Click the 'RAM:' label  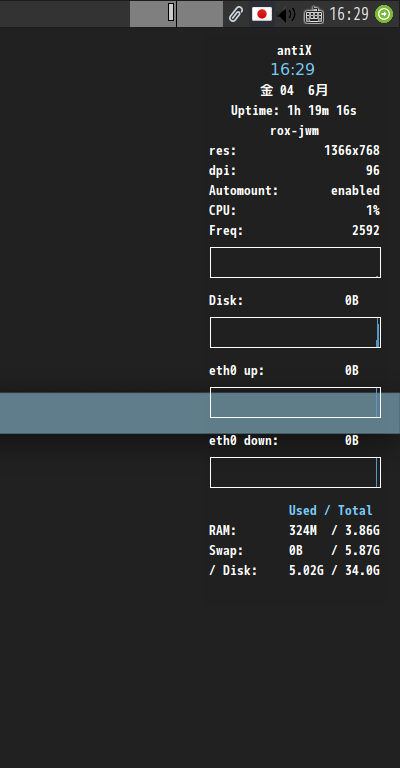tap(223, 530)
